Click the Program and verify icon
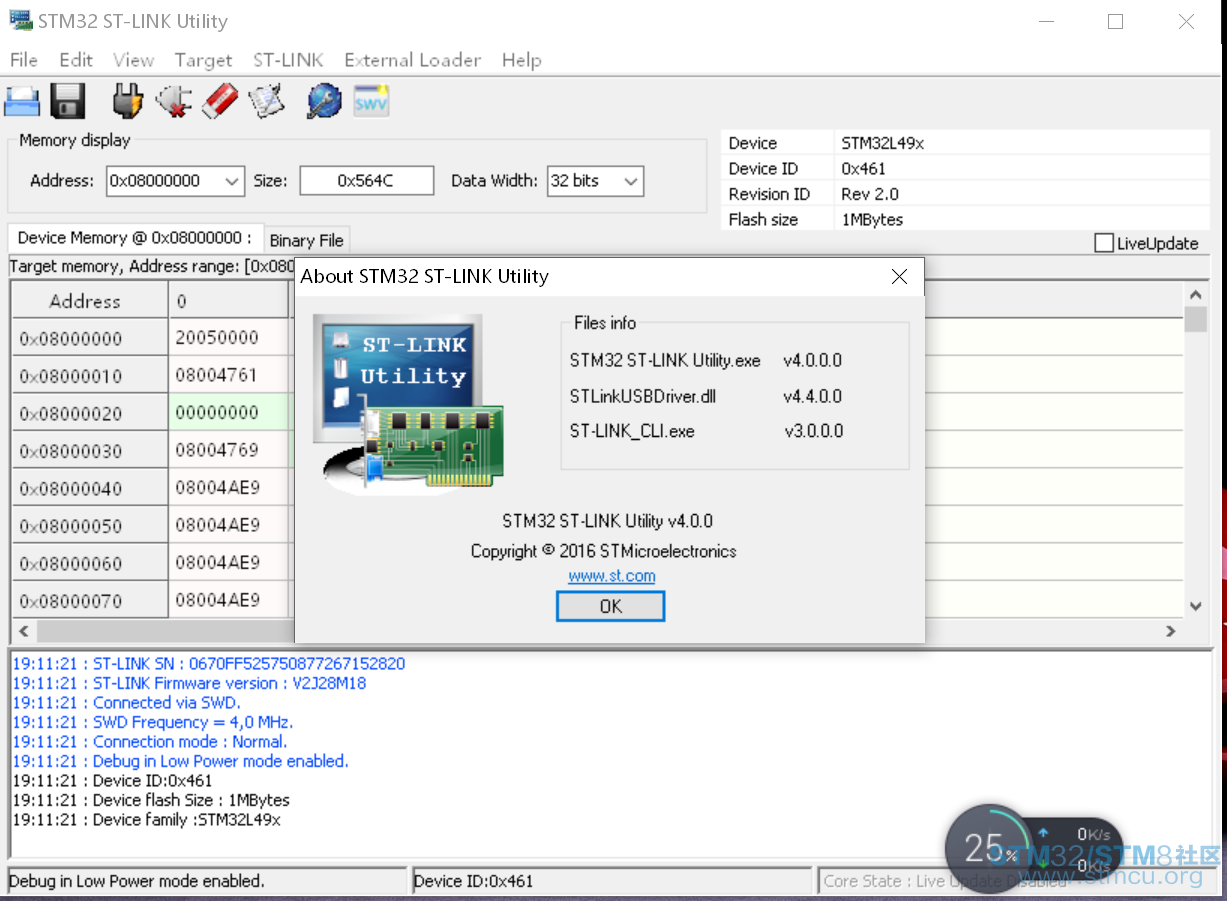Image resolution: width=1227 pixels, height=901 pixels. (x=267, y=101)
